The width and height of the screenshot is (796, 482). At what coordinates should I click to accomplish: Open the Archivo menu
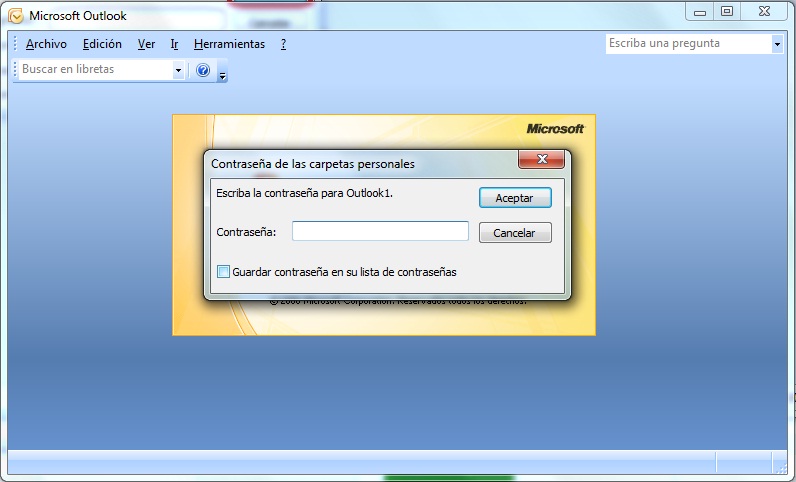(x=46, y=44)
